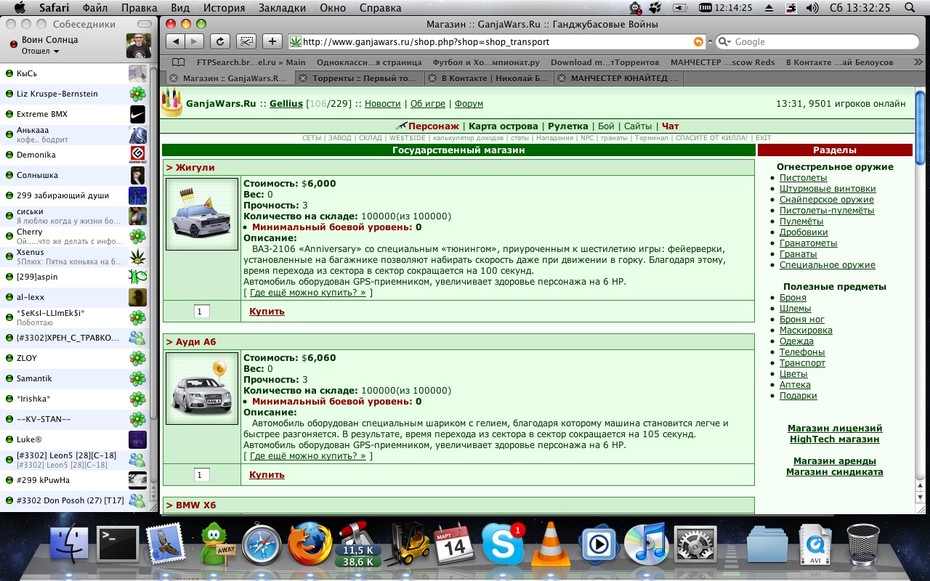The height and width of the screenshot is (581, 930).
Task: Select contact Samantik in Adium list
Action: point(76,378)
